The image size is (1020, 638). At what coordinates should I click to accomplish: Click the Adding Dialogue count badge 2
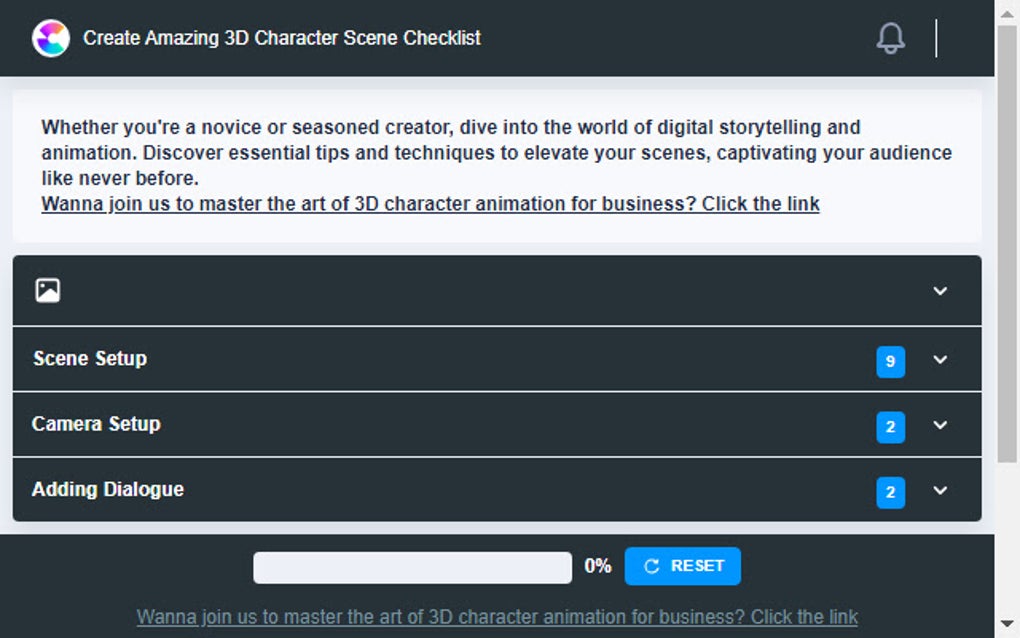890,492
